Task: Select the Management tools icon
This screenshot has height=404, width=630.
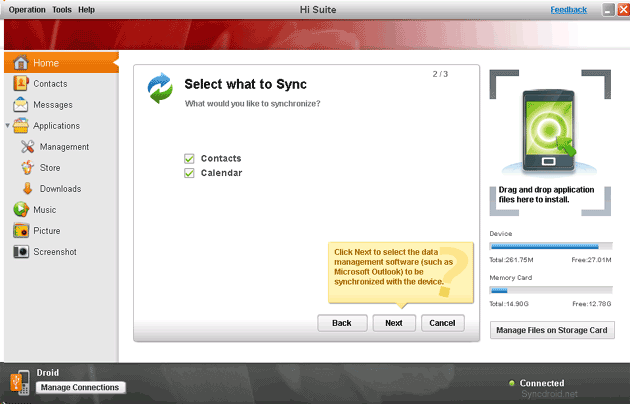Action: 28,147
